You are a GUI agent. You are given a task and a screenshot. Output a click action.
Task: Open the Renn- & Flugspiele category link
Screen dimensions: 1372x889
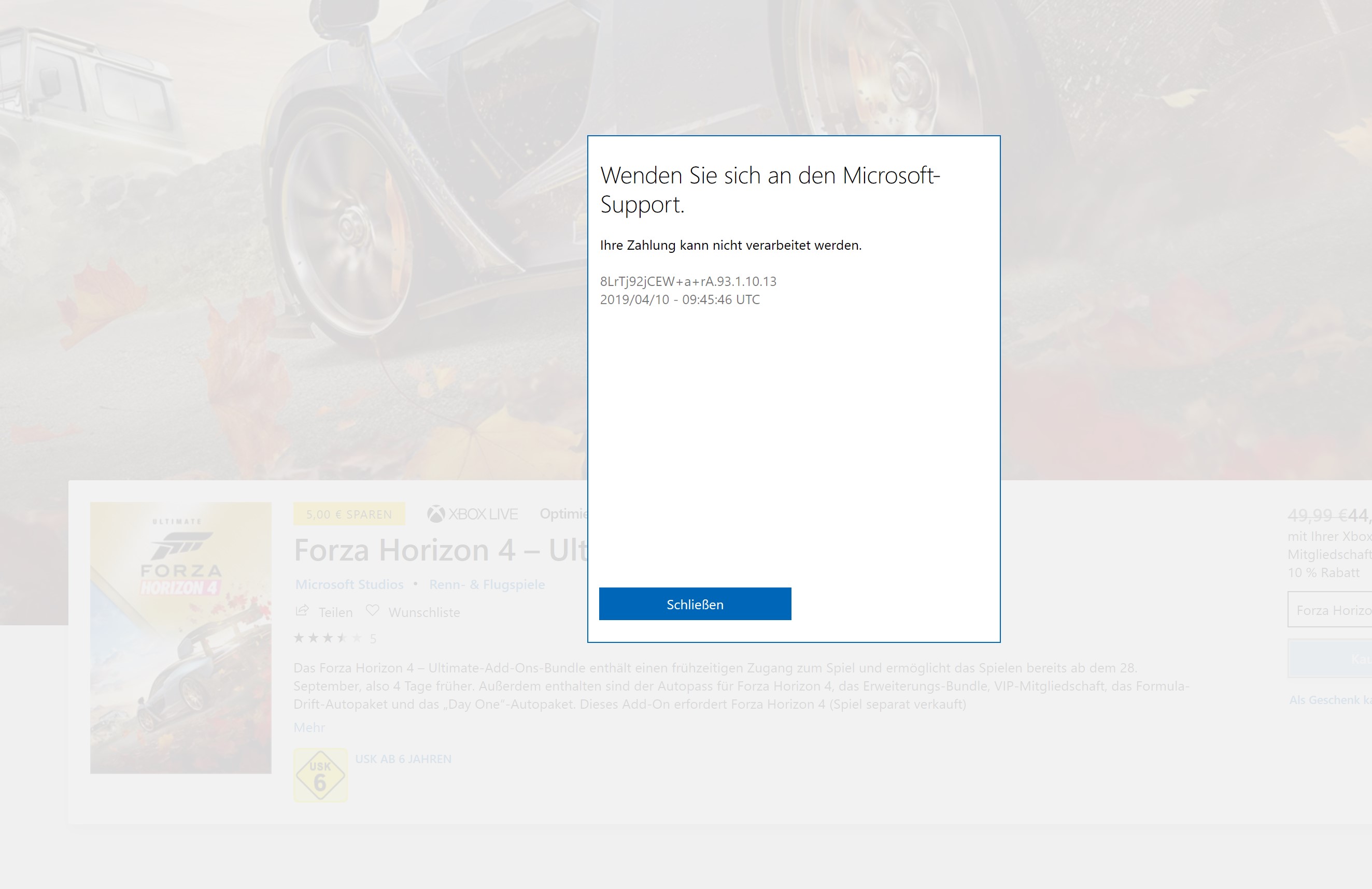[487, 584]
